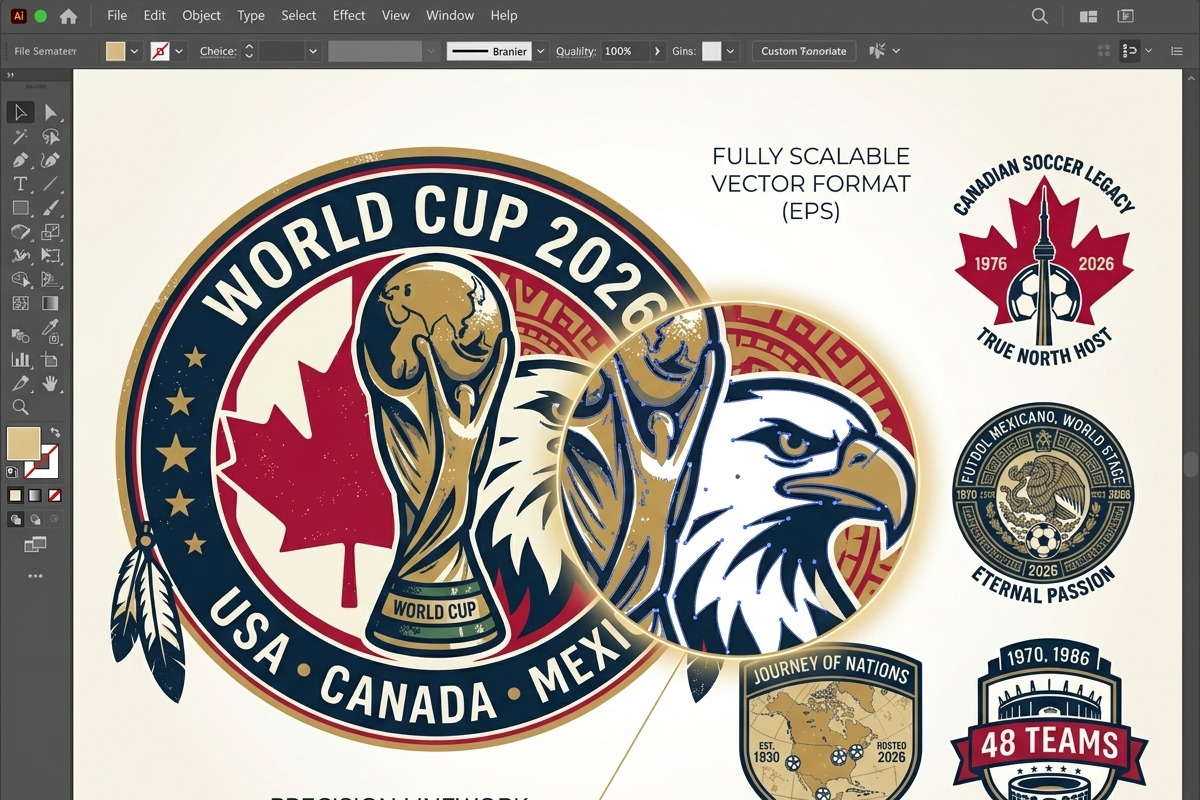The width and height of the screenshot is (1200, 800).
Task: Set paint mode to Color
Action: coord(15,495)
